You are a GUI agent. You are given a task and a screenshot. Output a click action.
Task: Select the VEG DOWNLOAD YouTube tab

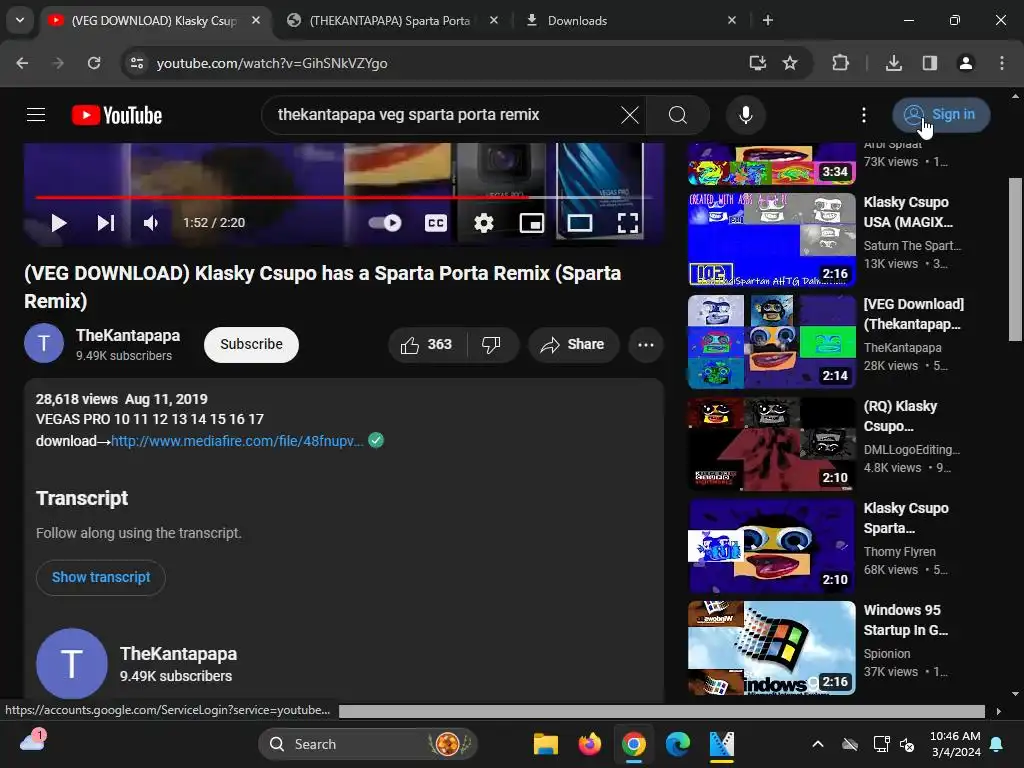155,21
